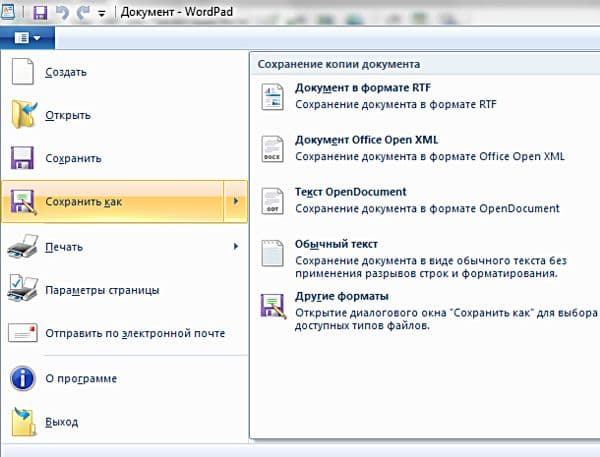The height and width of the screenshot is (457, 600).
Task: Select Документ Office Open XML format
Action: 366,140
